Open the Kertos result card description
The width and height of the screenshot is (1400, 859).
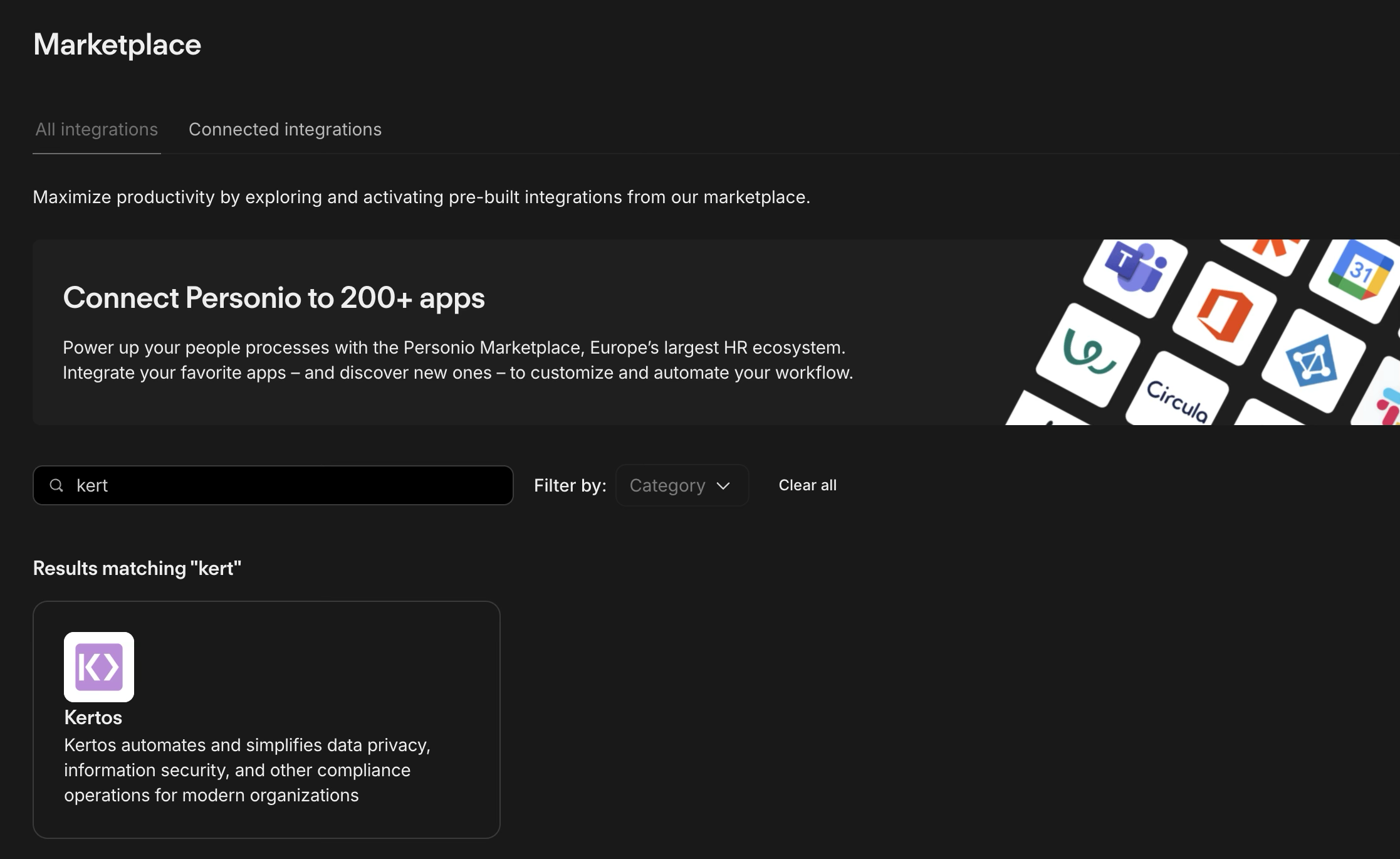point(247,770)
